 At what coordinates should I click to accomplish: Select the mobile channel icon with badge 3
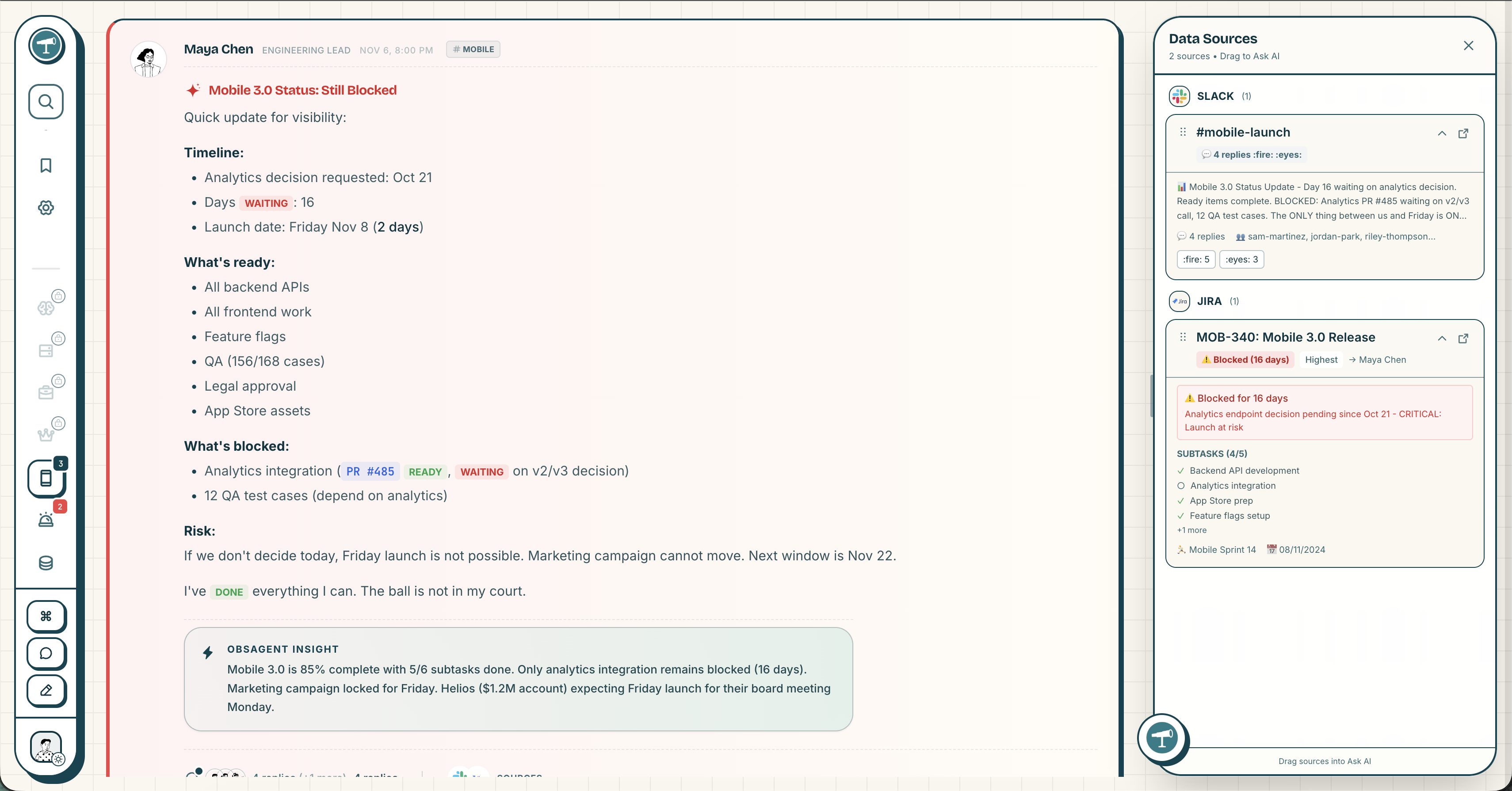(x=47, y=479)
